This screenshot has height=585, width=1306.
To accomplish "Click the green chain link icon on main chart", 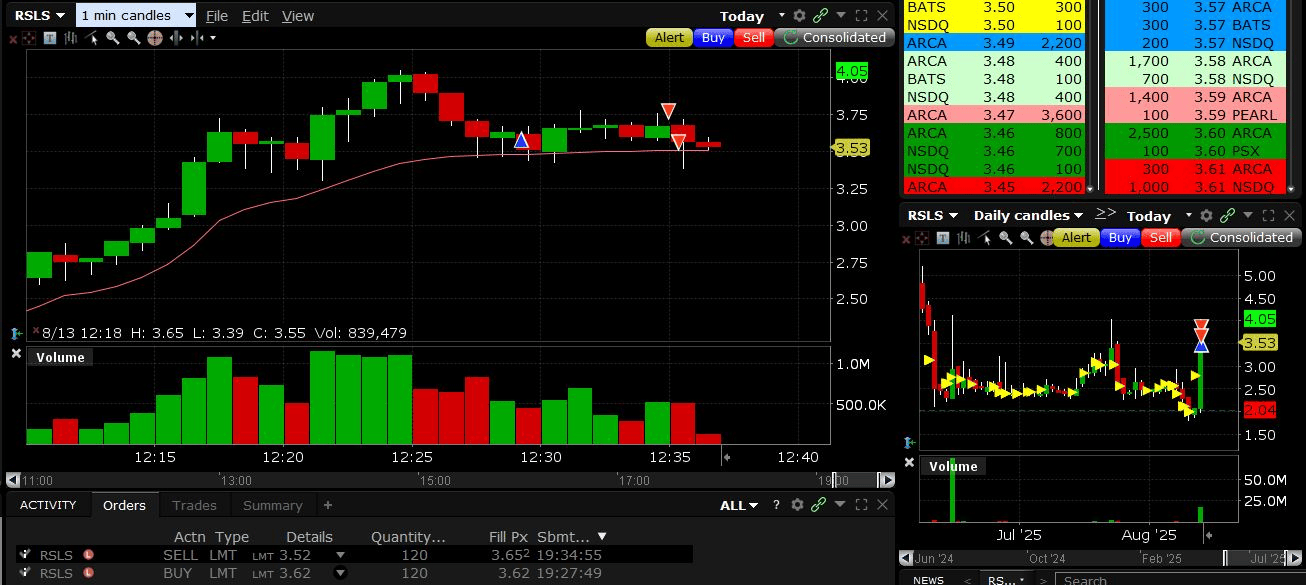I will click(820, 15).
